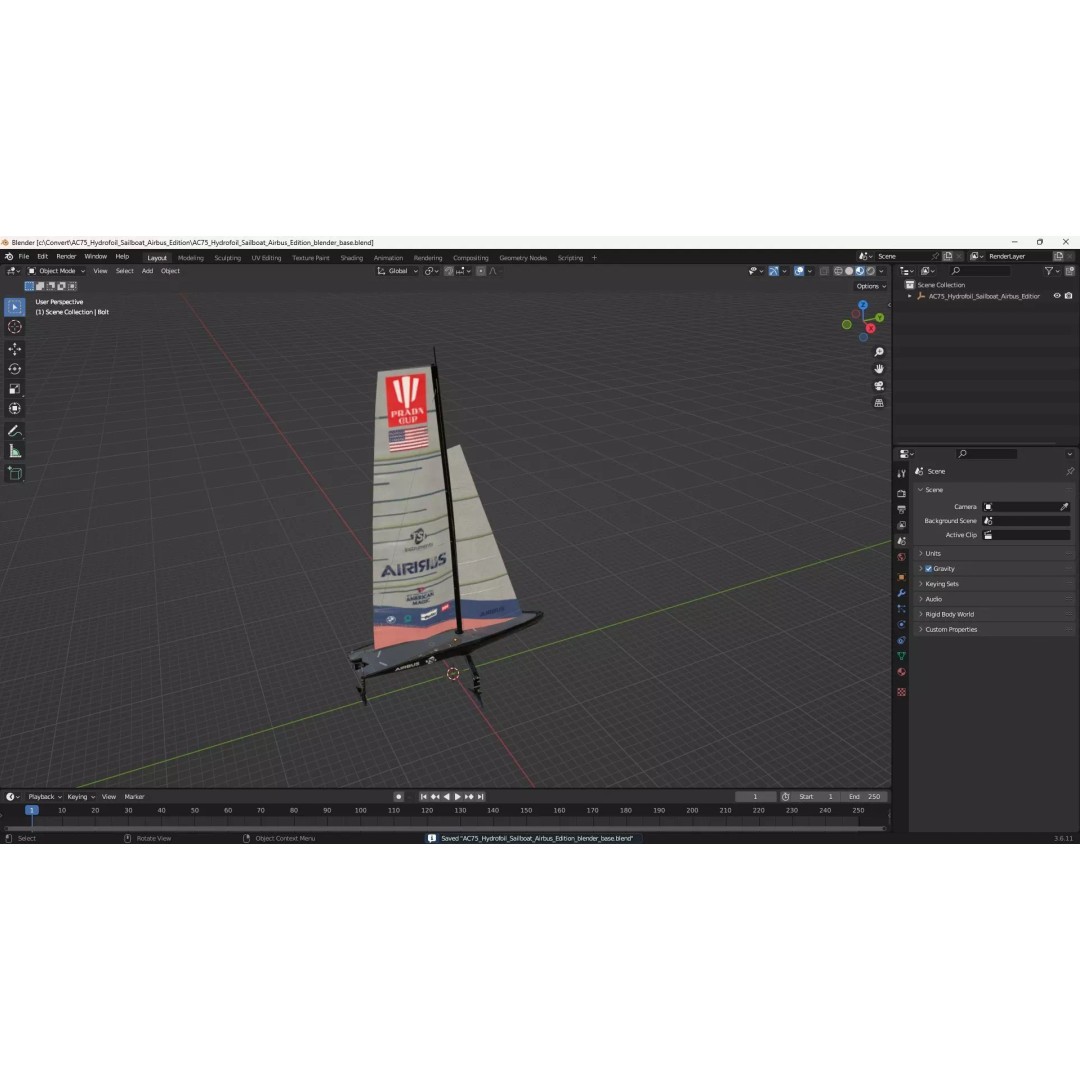Enable solid viewport shading
This screenshot has height=1080, width=1080.
tap(849, 271)
